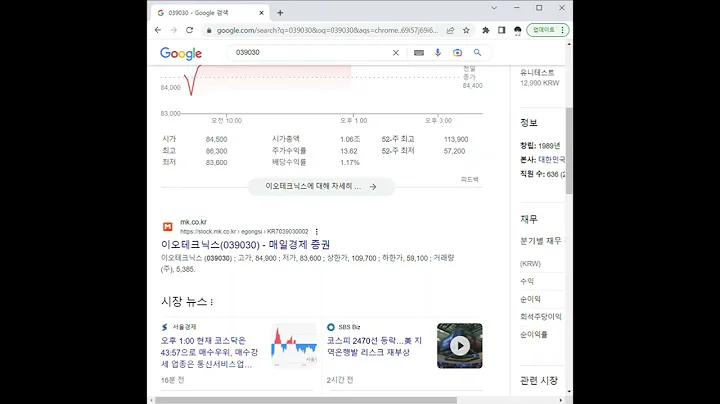This screenshot has height=404, width=720.
Task: Open 이오테크닉스에 대해 자세히 button
Action: (321, 186)
